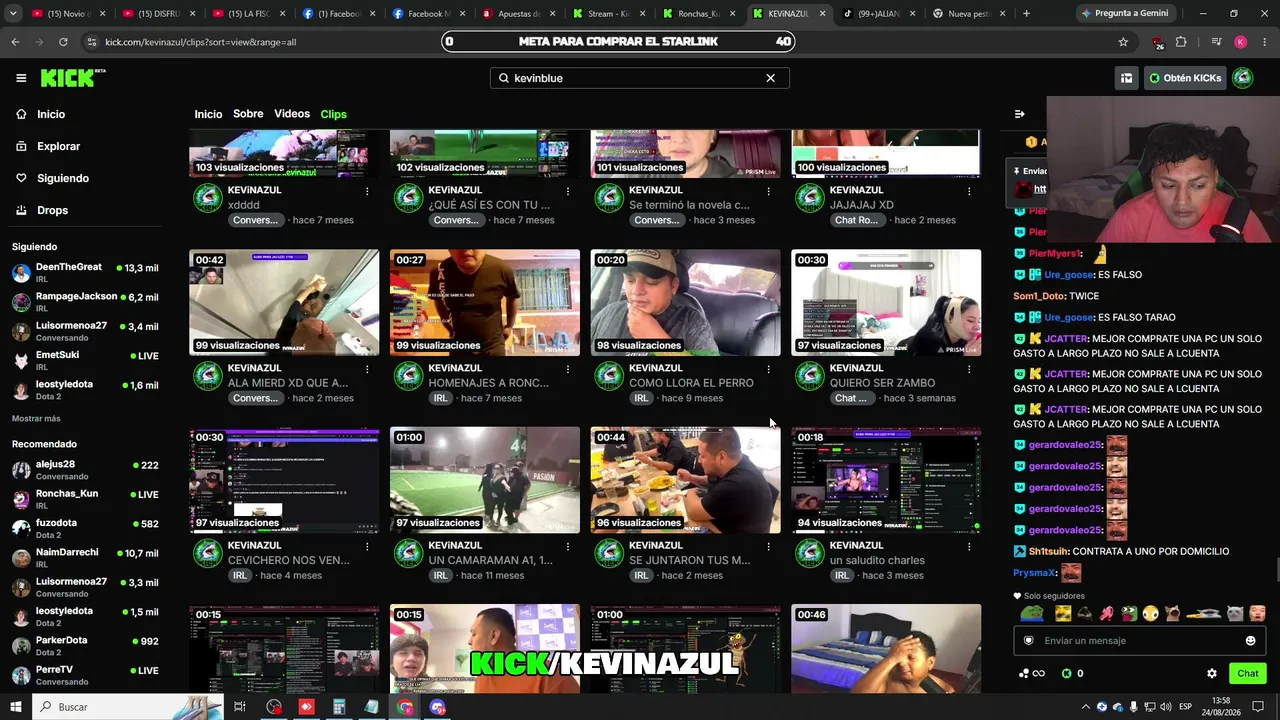
Task: Click the green KICKs balance icon
Action: (x=1066, y=673)
